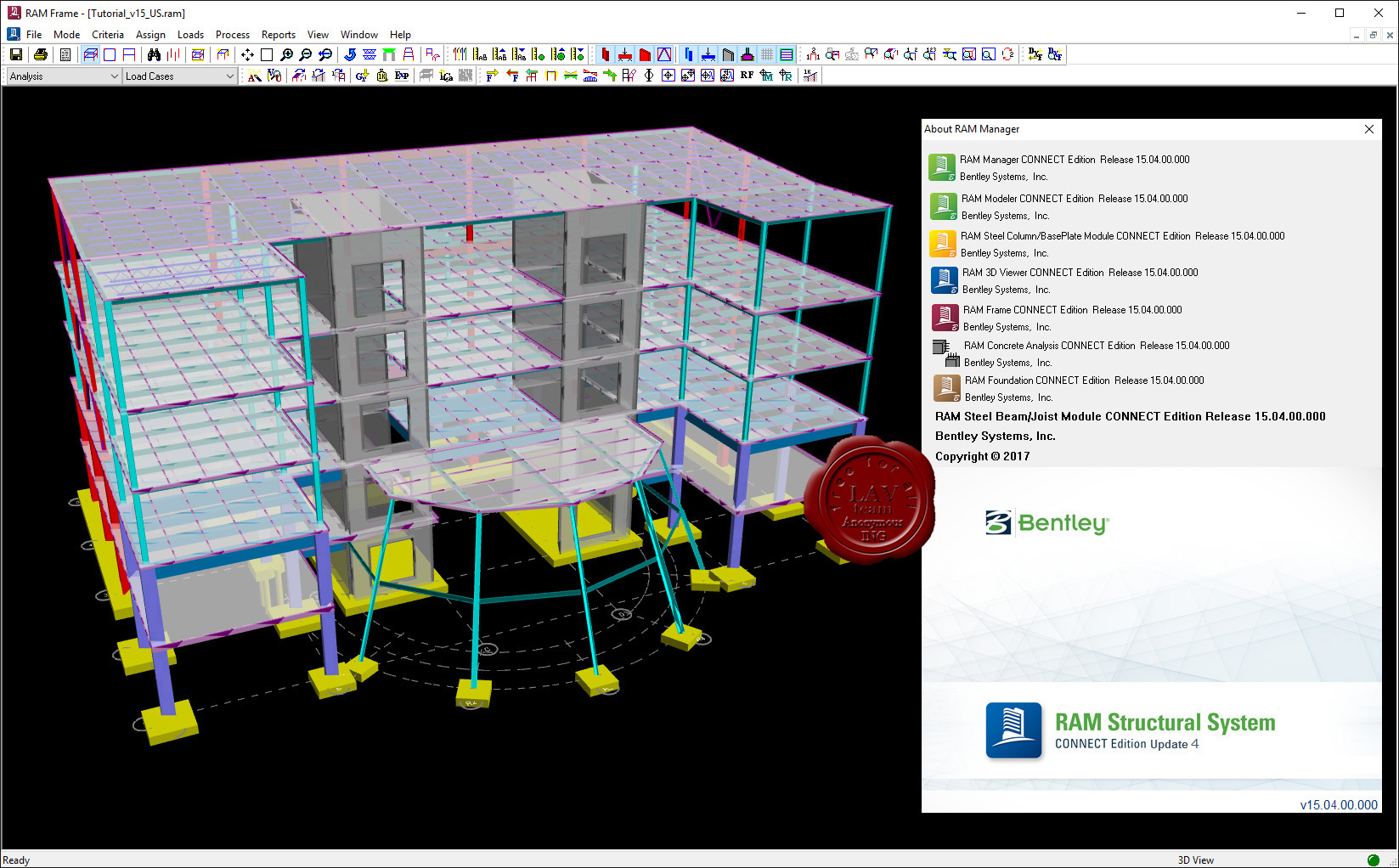Click the crosshair-in-square center icon
Screen dimensions: 1399x868
click(x=668, y=76)
